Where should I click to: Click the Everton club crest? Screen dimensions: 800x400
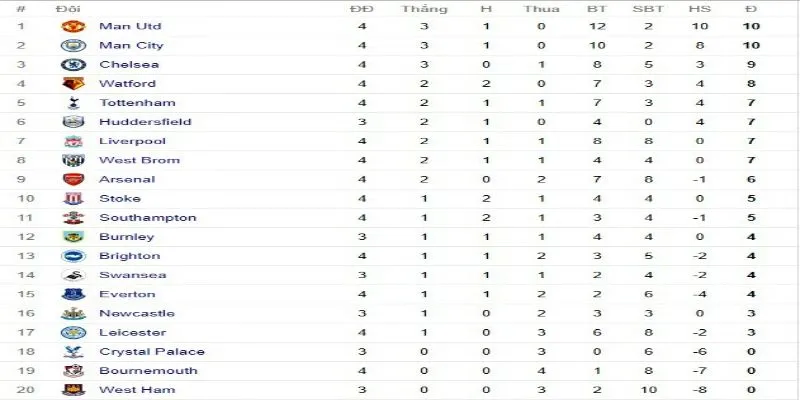click(73, 295)
